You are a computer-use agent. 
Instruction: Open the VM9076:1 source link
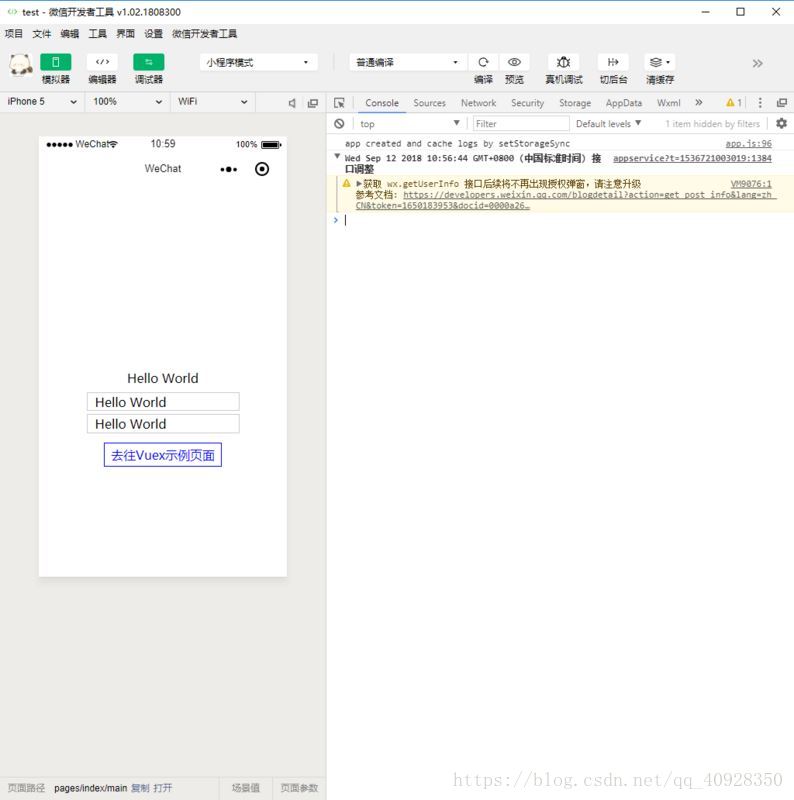coord(751,184)
